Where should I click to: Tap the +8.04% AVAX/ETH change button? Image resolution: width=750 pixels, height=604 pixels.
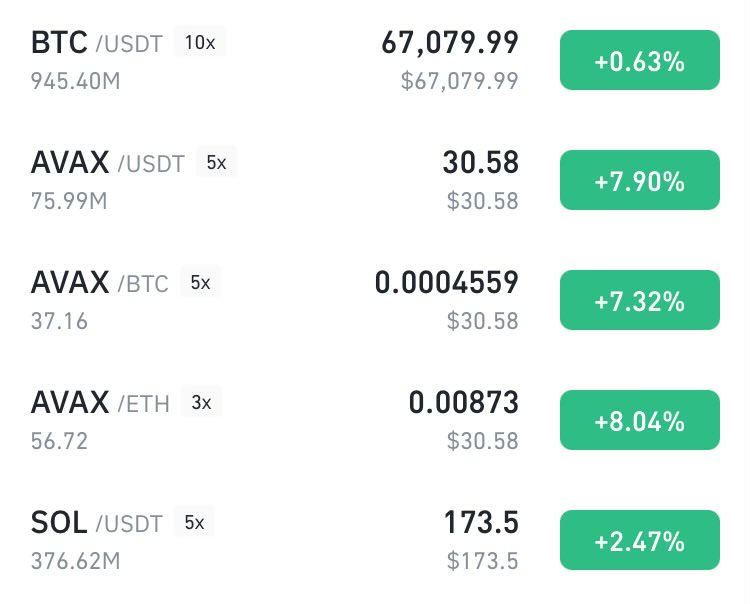pos(639,420)
